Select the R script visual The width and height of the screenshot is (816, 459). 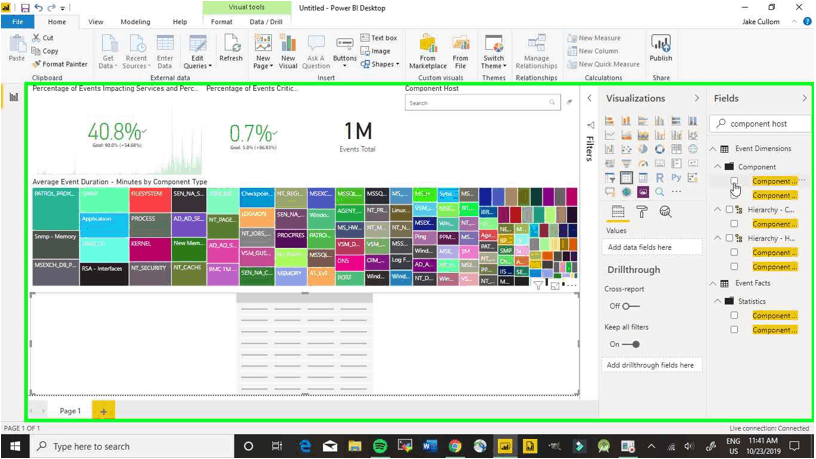coord(659,178)
